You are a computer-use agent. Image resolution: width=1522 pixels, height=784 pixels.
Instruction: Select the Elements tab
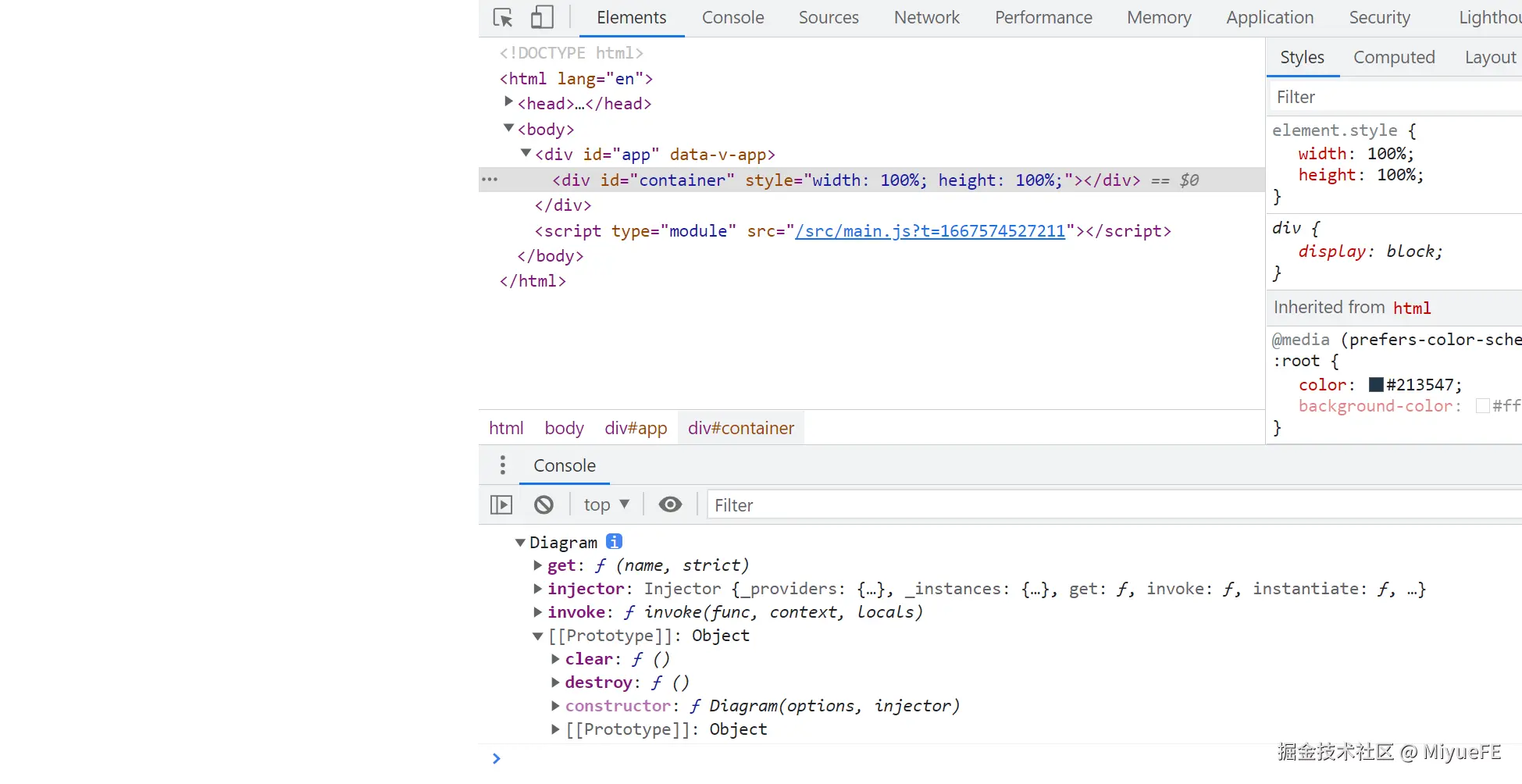point(632,17)
